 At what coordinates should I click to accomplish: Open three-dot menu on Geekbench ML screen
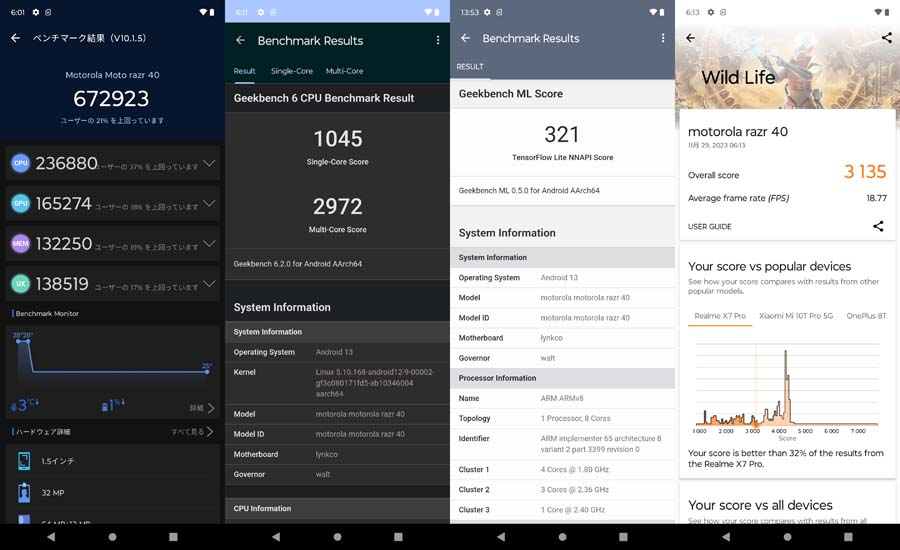(663, 38)
